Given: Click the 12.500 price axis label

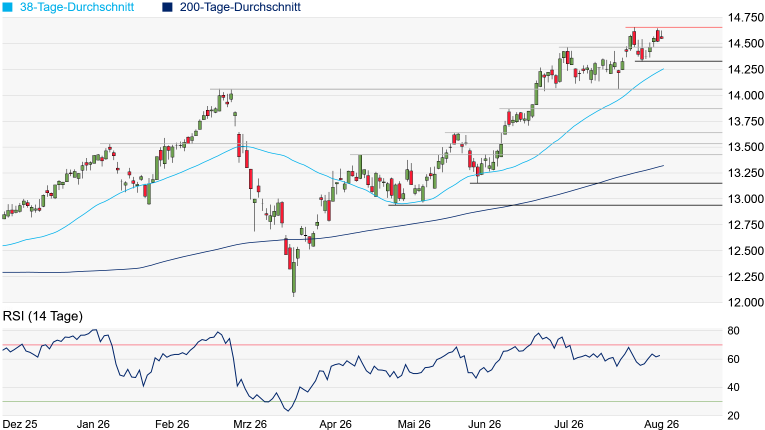Looking at the screenshot, I should point(745,250).
